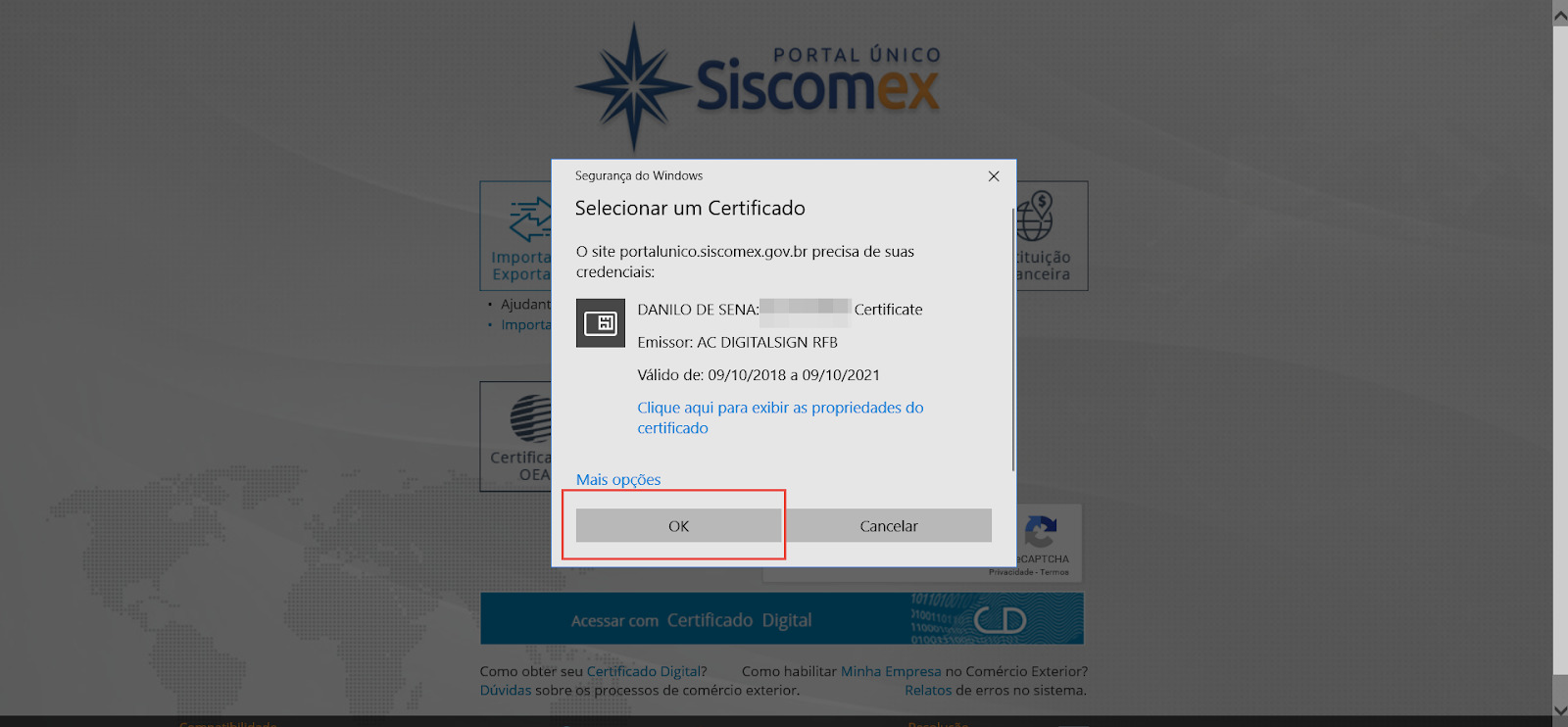Open Relatos link for system errors
1568x727 pixels.
click(928, 690)
